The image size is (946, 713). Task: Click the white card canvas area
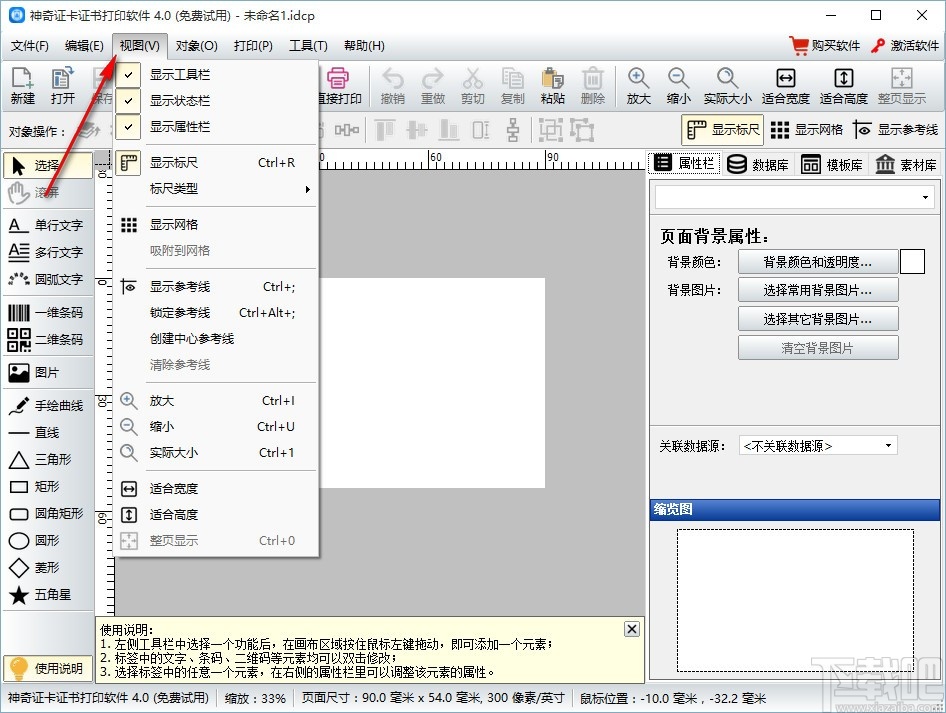pos(432,383)
